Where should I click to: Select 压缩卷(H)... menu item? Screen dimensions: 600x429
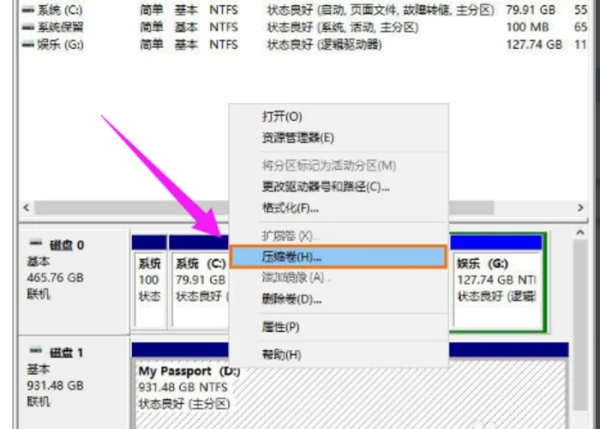[339, 257]
